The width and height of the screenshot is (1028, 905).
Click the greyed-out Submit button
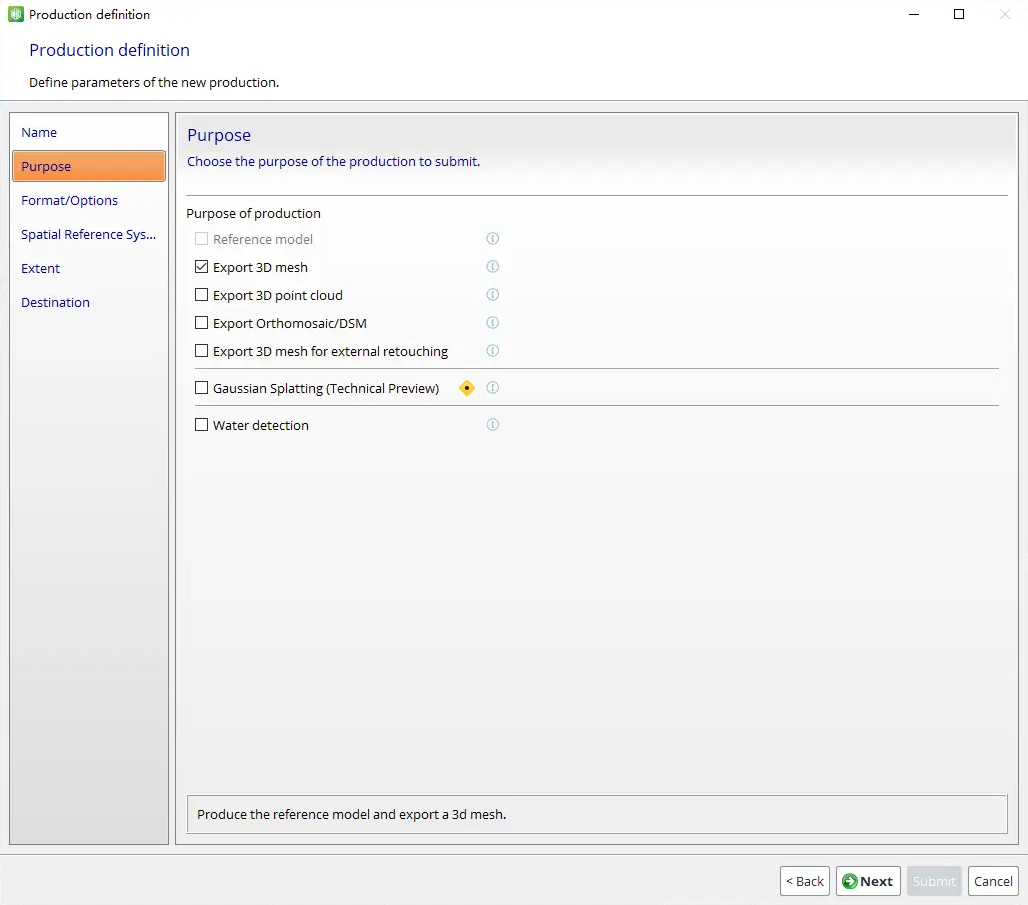tap(934, 881)
